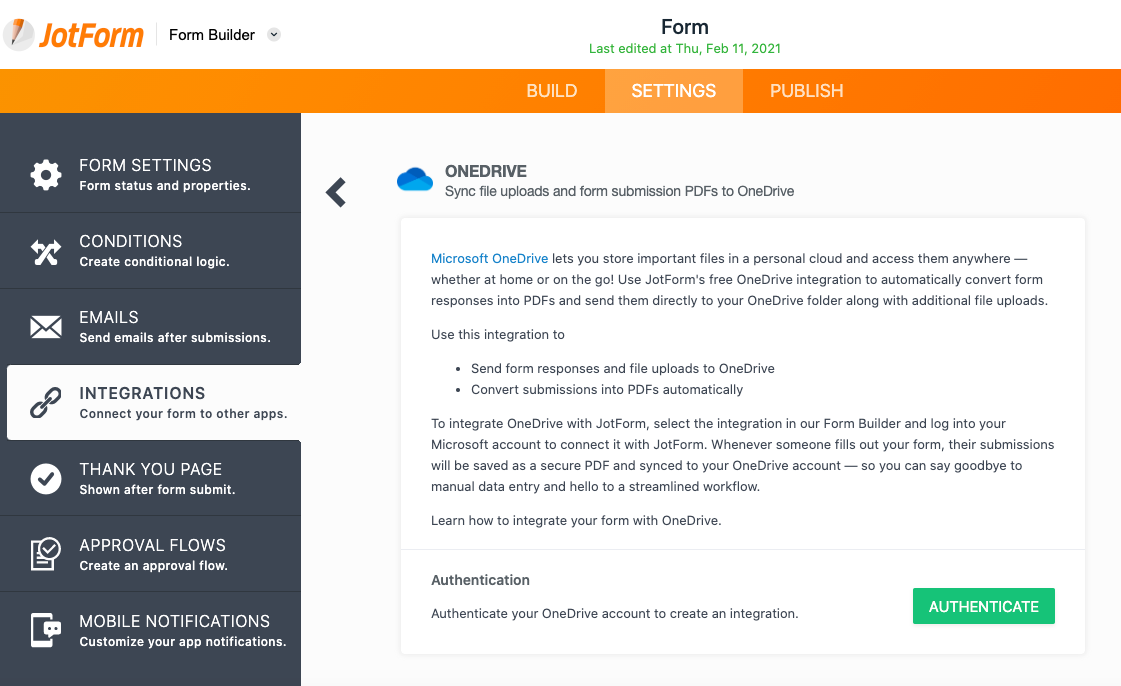Screen dimensions: 1121x686
Task: Switch to the SETTINGS tab
Action: [x=673, y=91]
